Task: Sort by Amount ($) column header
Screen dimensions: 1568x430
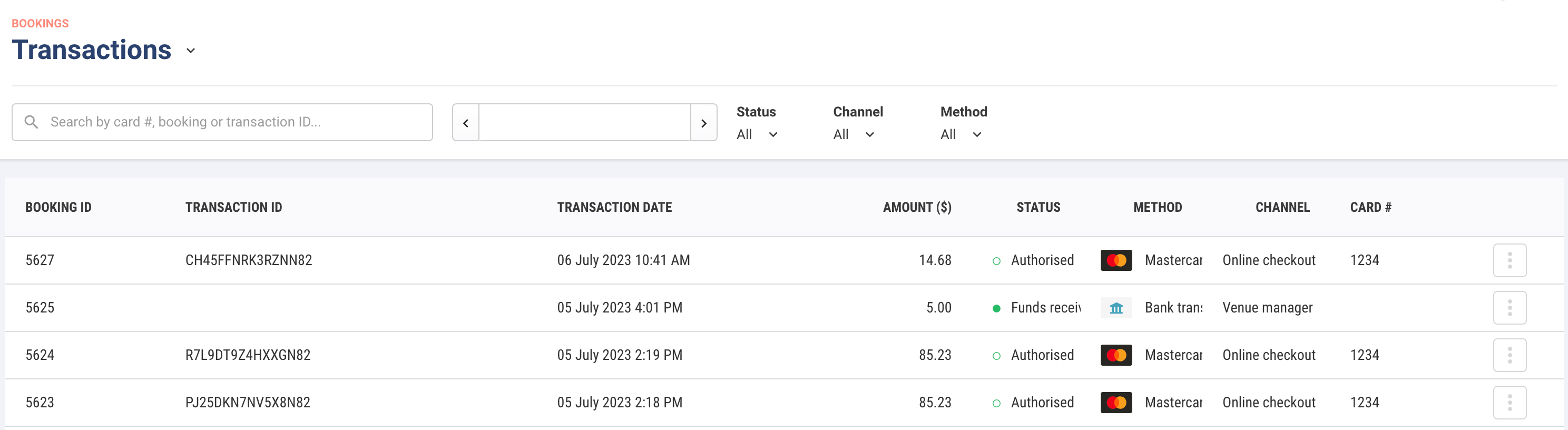Action: pyautogui.click(x=917, y=207)
